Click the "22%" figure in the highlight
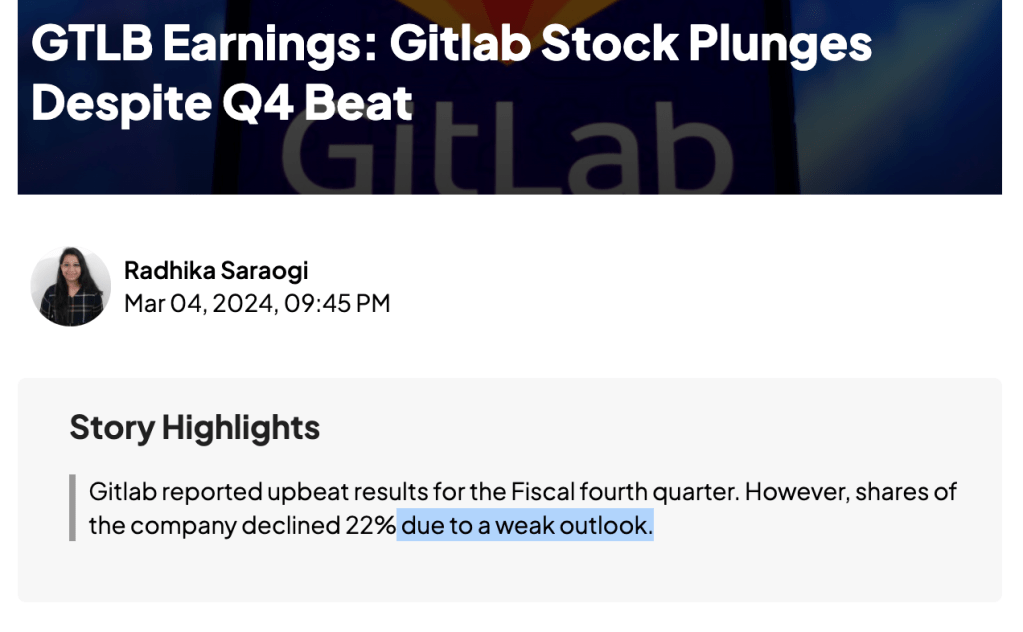This screenshot has width=1023, height=632. 371,525
